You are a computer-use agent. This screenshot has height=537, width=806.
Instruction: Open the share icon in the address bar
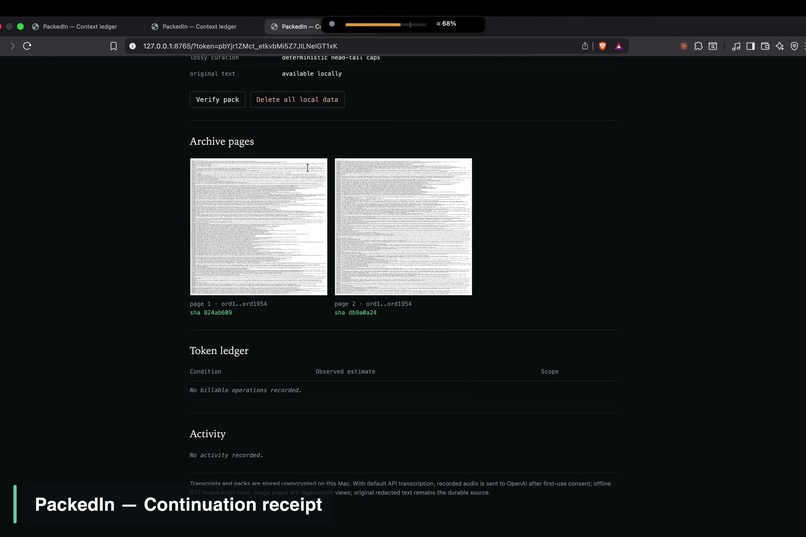click(585, 46)
